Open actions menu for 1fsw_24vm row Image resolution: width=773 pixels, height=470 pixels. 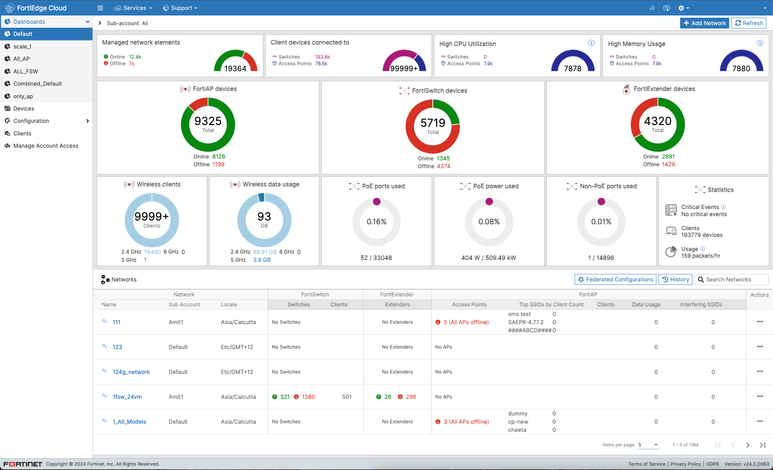759,397
